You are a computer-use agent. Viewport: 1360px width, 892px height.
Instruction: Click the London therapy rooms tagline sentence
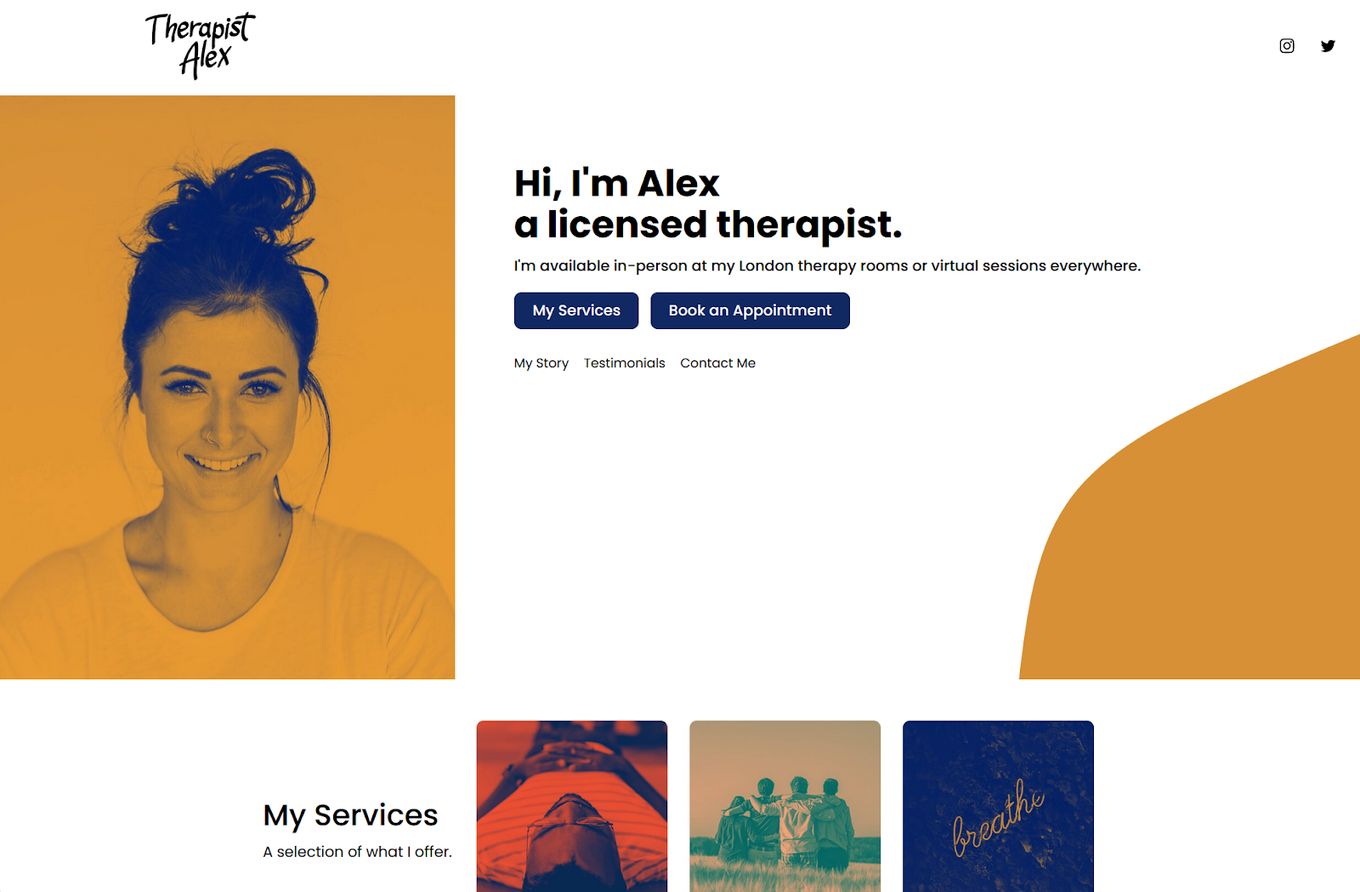coord(827,266)
